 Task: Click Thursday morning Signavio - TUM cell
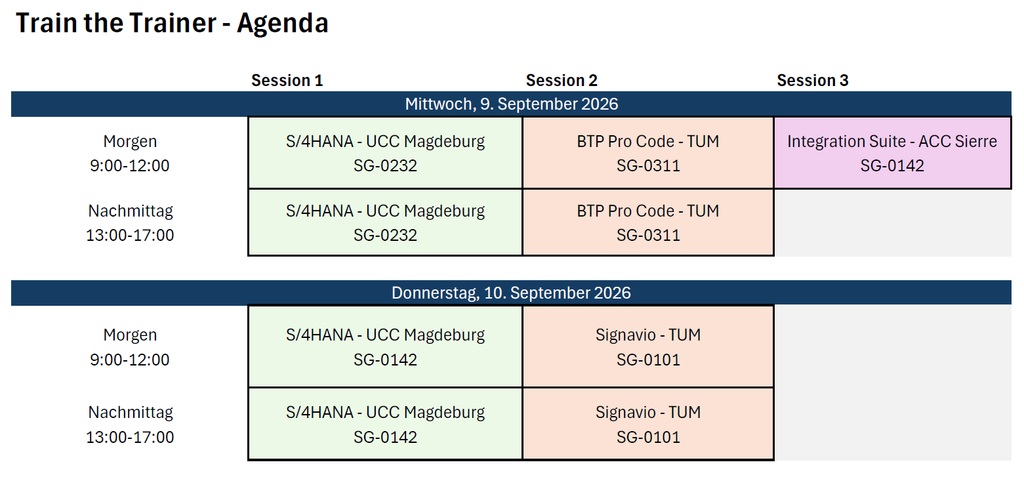648,347
